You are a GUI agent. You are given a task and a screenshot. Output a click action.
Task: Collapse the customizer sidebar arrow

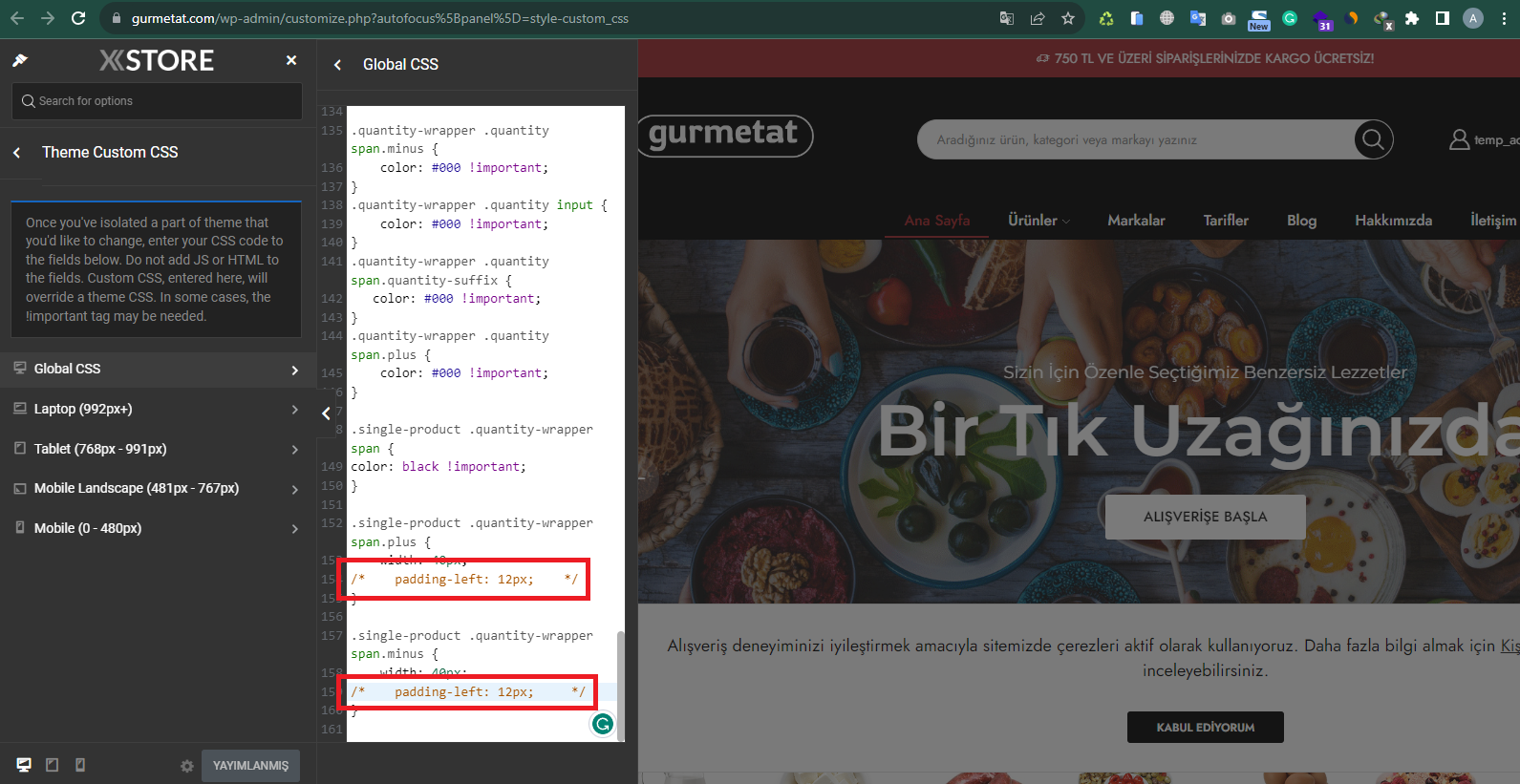tap(326, 413)
